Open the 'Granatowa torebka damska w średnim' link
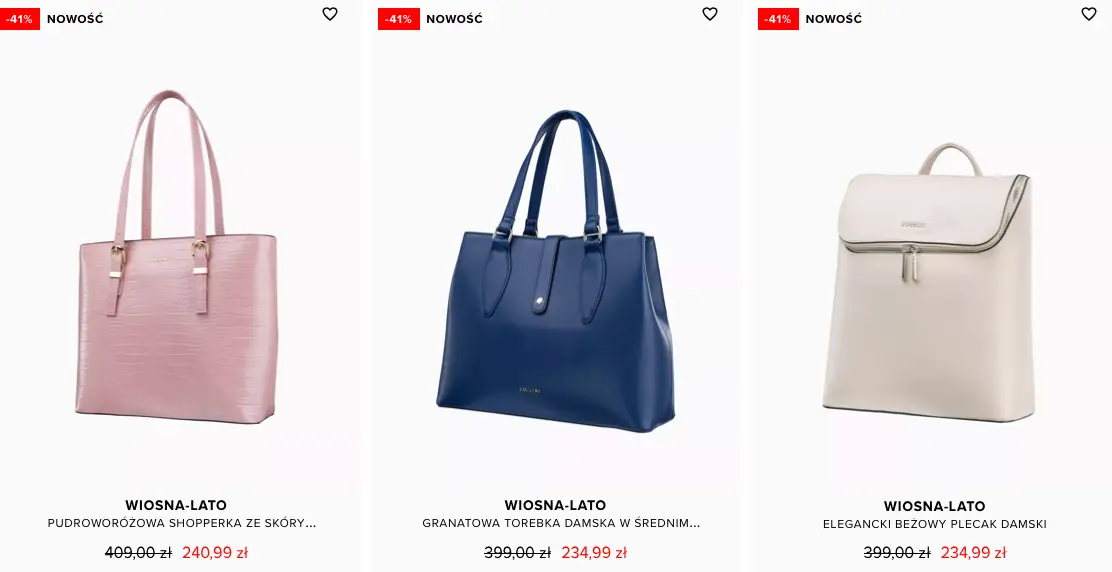Image resolution: width=1112 pixels, height=572 pixels. click(561, 524)
